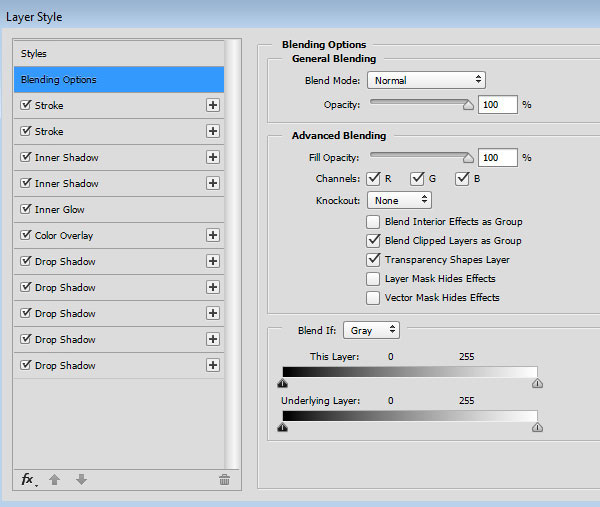600x507 pixels.
Task: Click the move effect up arrow icon
Action: point(54,479)
